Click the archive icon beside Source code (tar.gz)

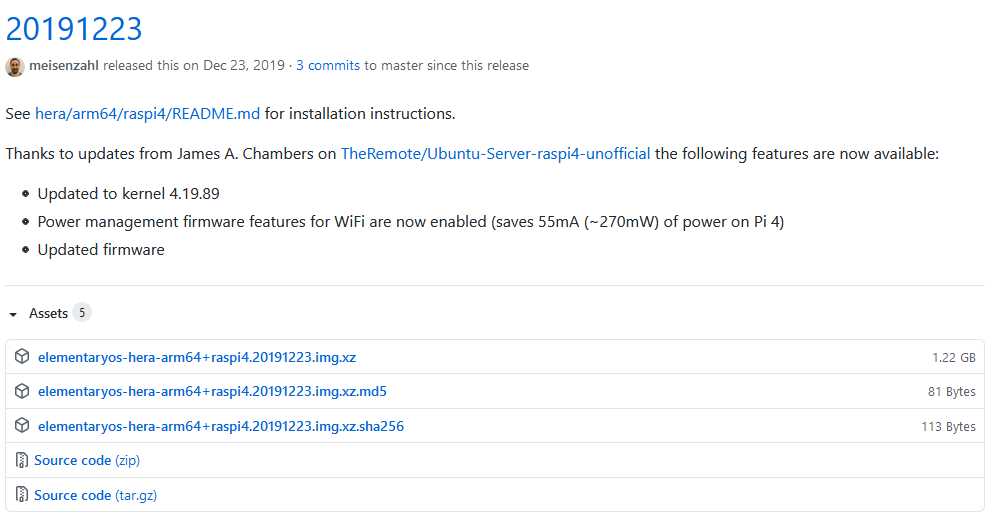(22, 494)
